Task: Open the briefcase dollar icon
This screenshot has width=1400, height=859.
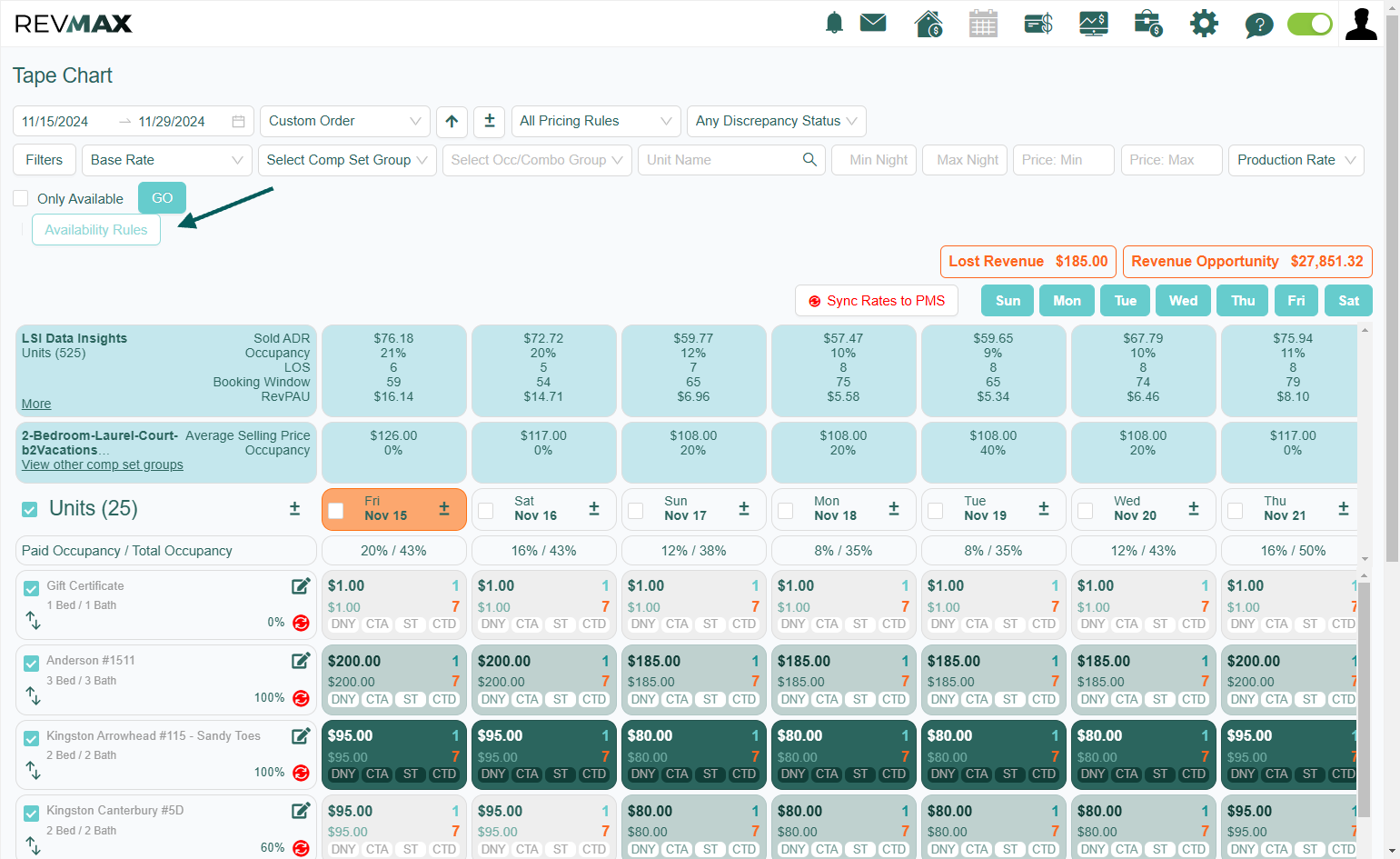Action: click(x=1148, y=24)
